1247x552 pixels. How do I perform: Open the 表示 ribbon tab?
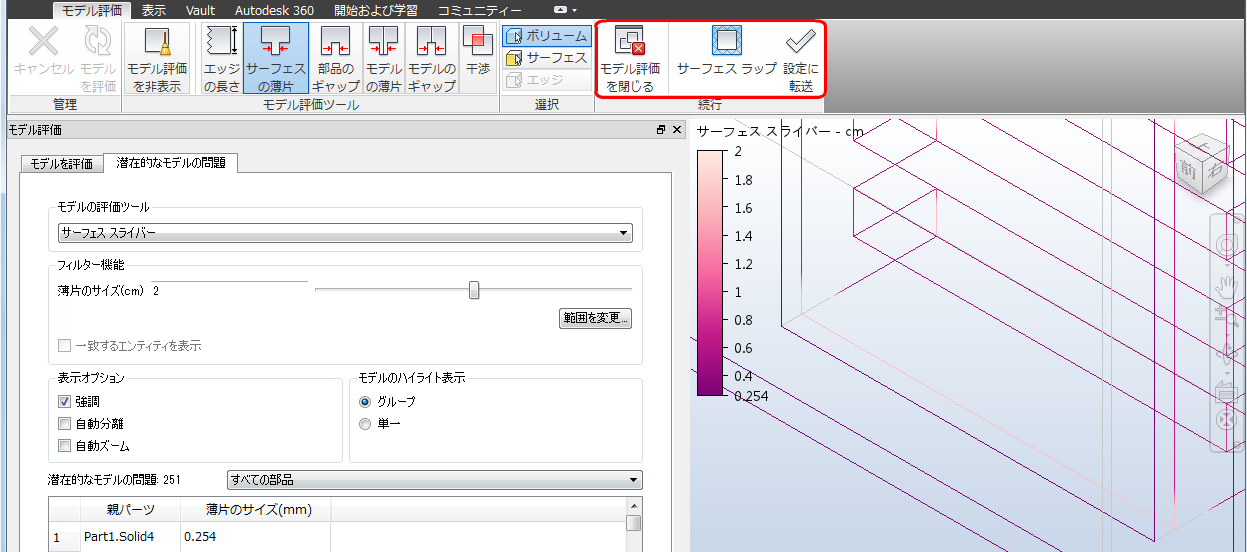click(x=154, y=10)
